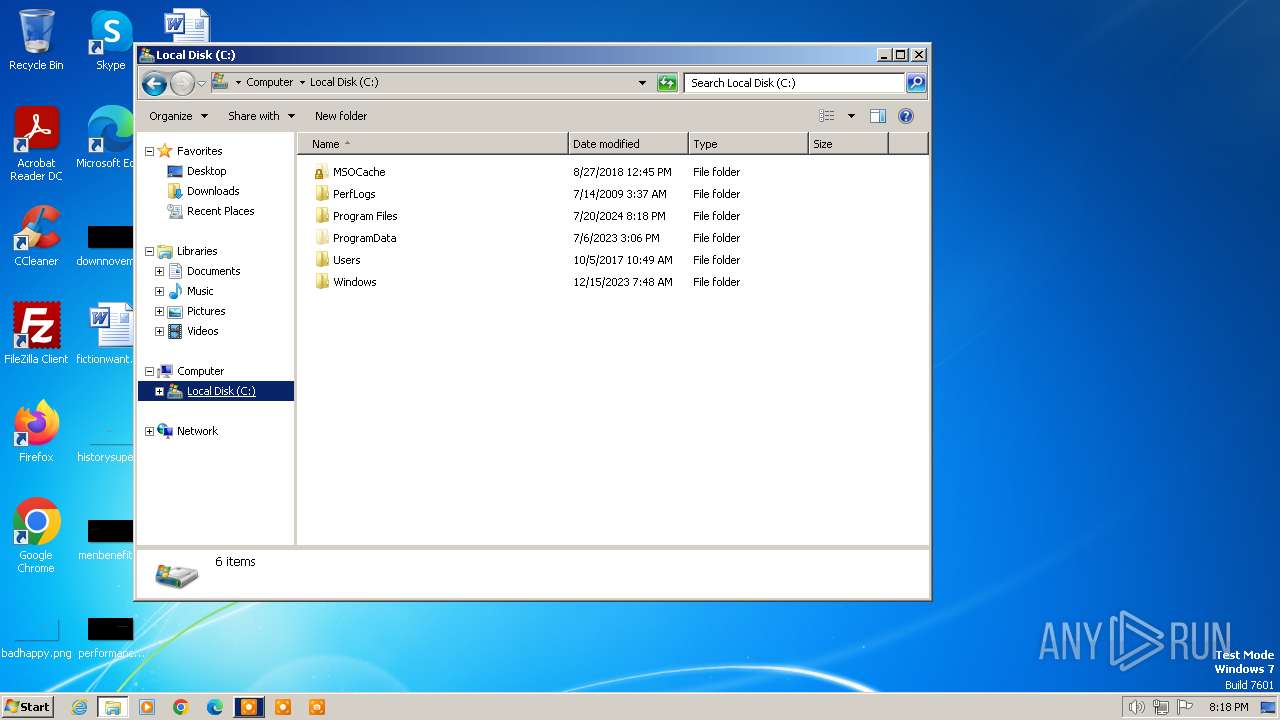Launch Microsoft Edge from taskbar
The width and height of the screenshot is (1280, 720).
click(214, 707)
